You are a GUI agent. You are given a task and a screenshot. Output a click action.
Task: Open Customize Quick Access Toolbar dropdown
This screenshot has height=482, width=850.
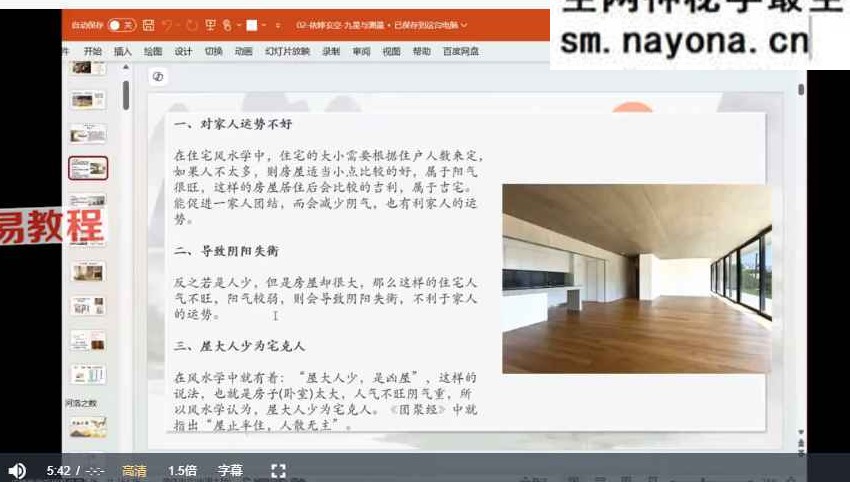point(278,25)
